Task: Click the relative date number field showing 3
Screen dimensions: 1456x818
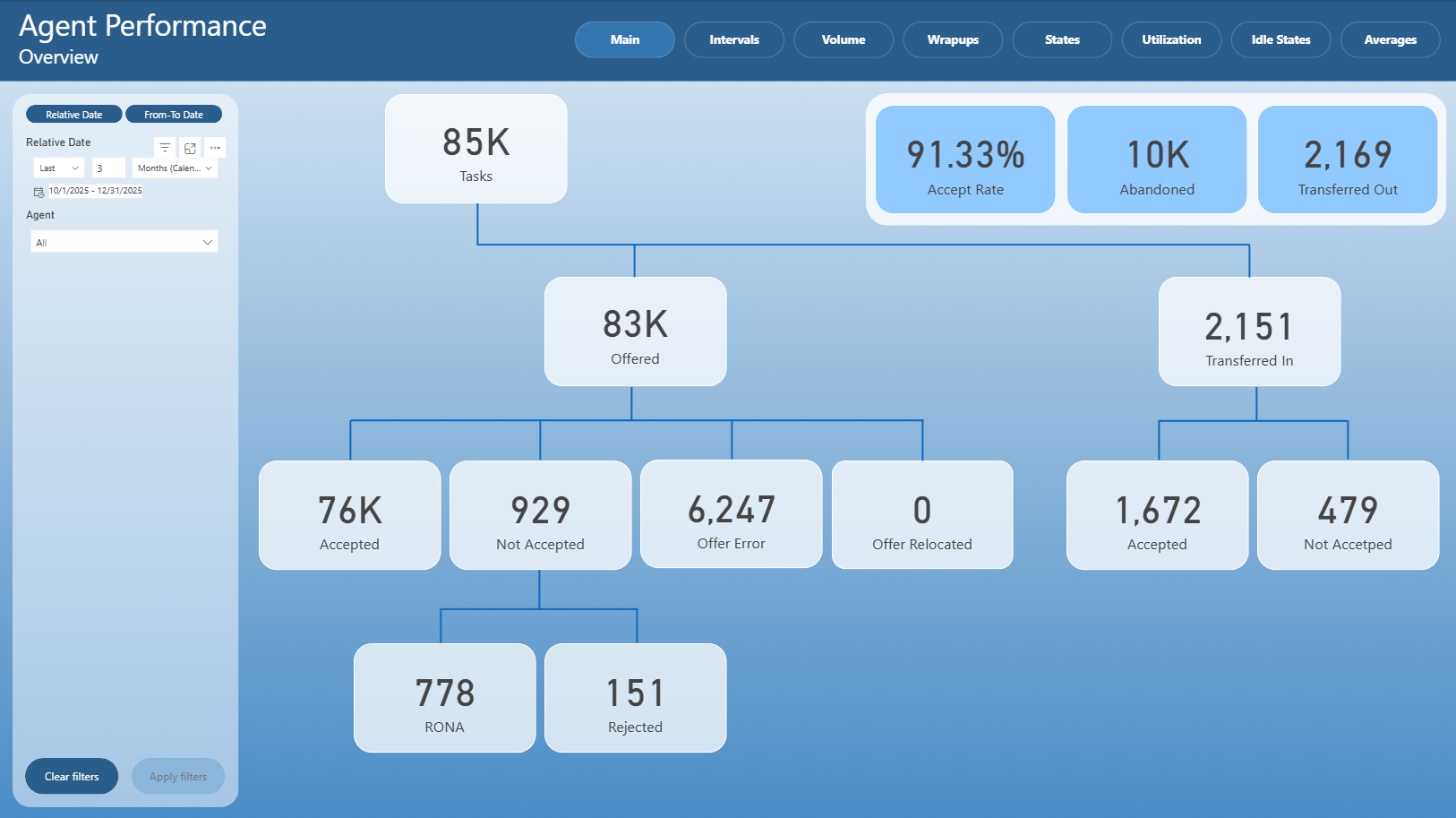Action: [108, 168]
